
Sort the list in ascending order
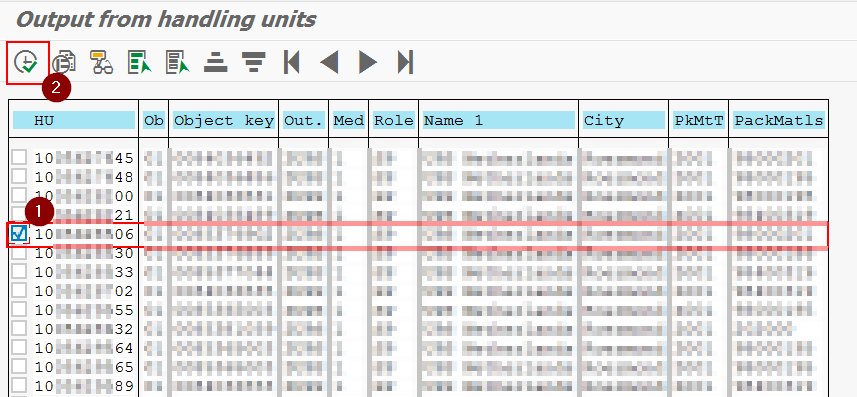coord(215,62)
